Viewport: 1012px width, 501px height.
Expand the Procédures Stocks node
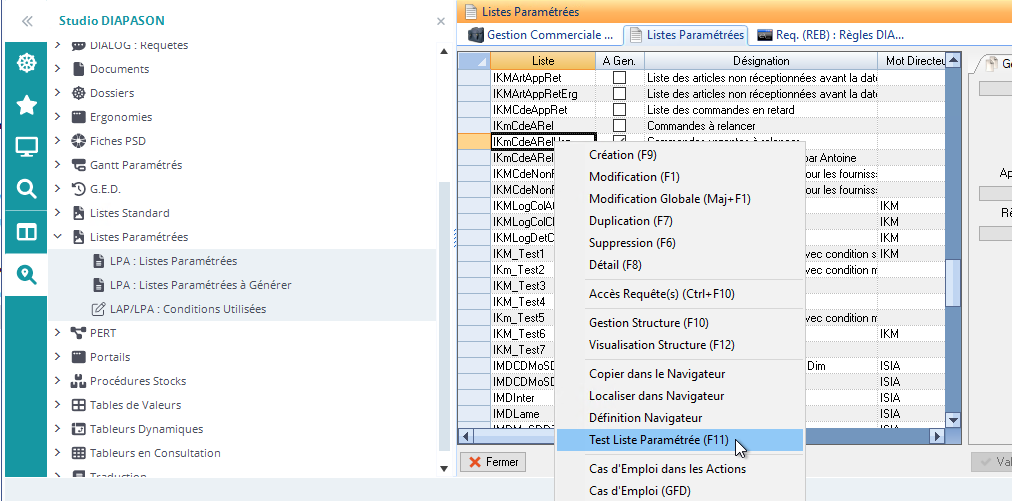[57, 381]
